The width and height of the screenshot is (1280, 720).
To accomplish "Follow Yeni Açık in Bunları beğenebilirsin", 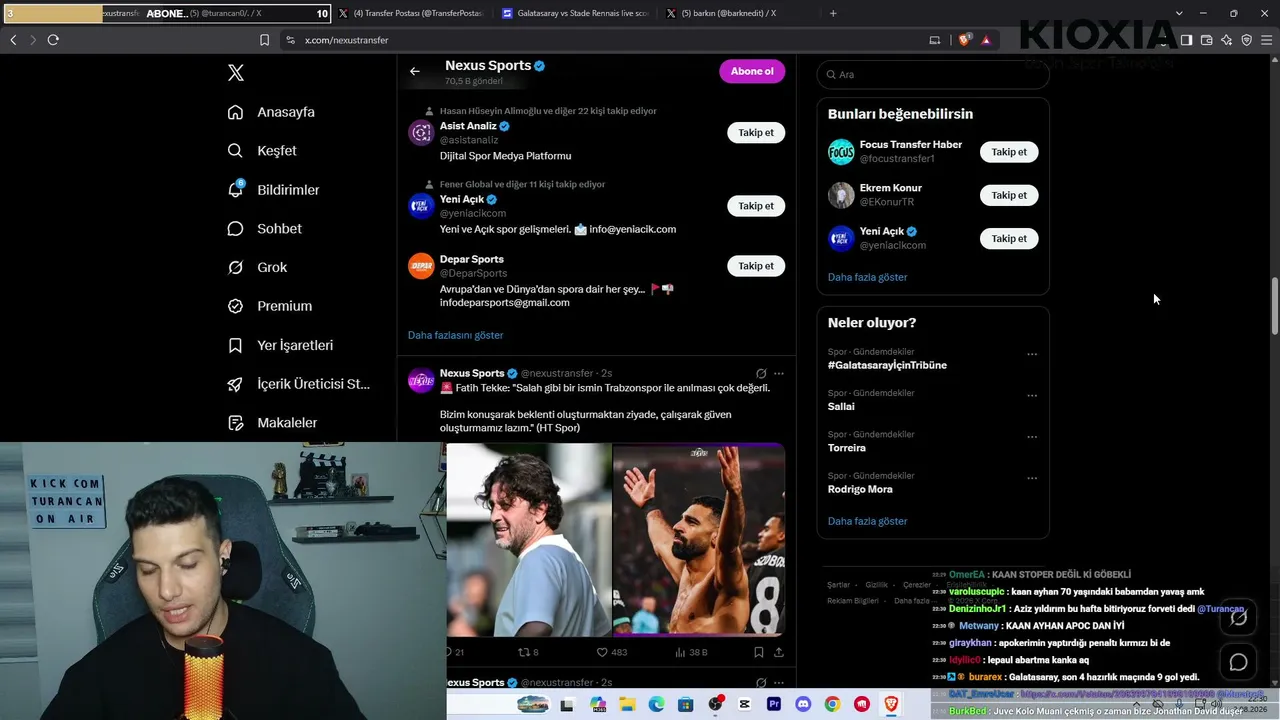I will pyautogui.click(x=1009, y=238).
